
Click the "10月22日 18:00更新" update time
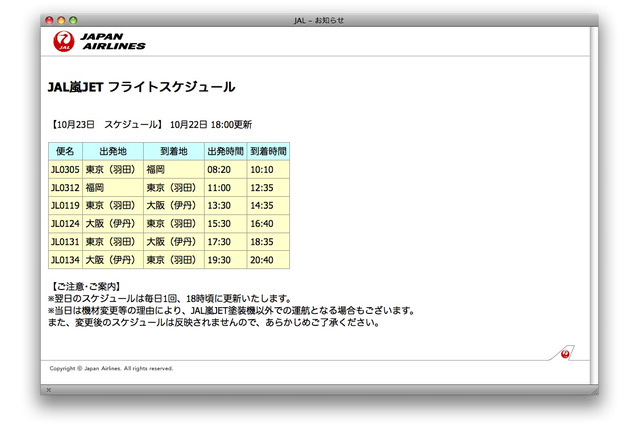[x=211, y=124]
